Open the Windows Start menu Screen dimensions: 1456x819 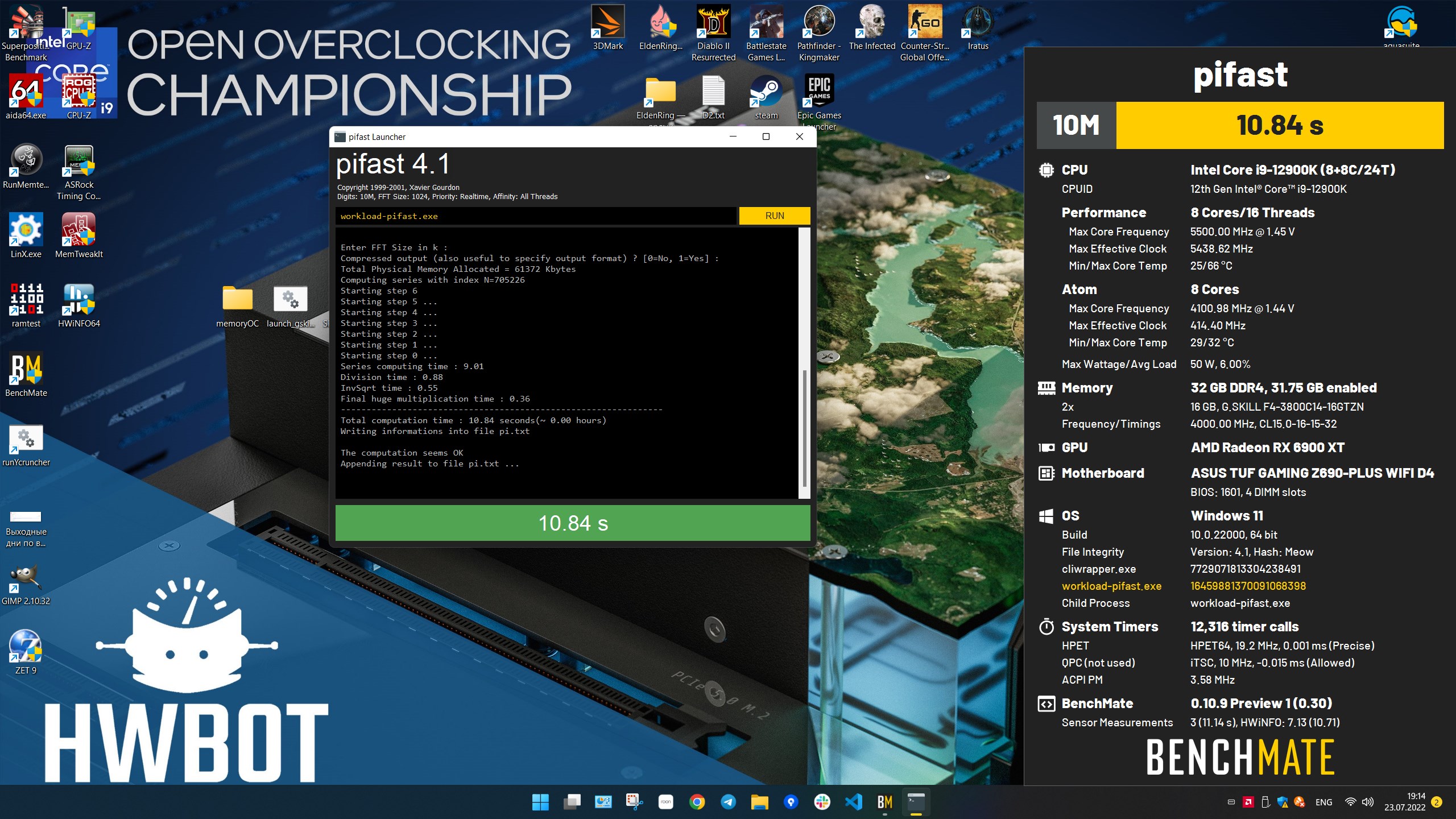pyautogui.click(x=540, y=802)
